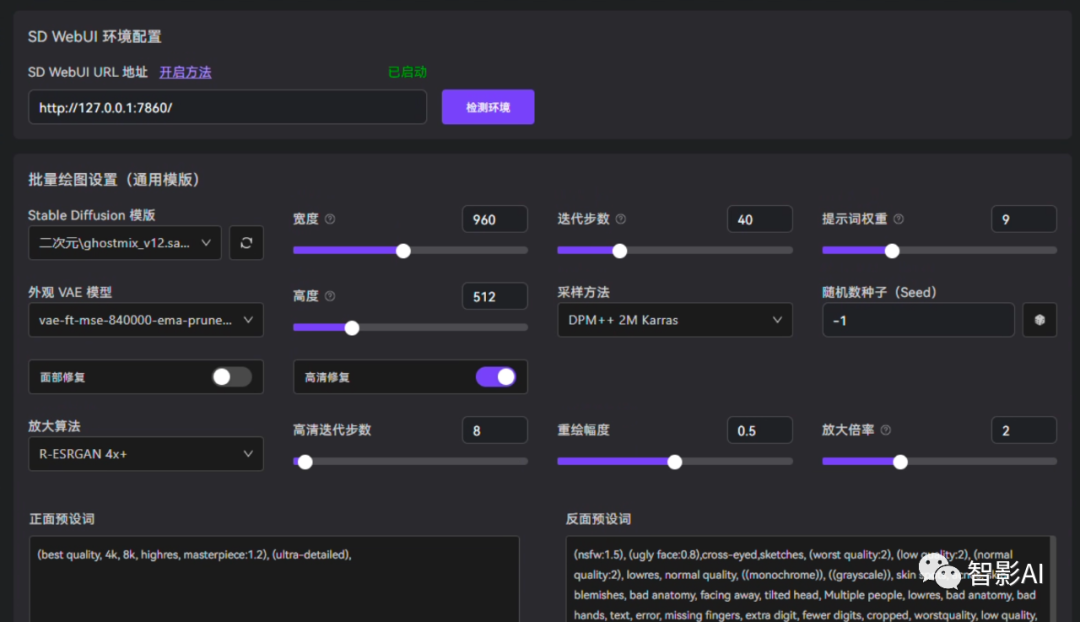The width and height of the screenshot is (1080, 622).
Task: Click the 提示词权重 value field showing 9
Action: tap(1024, 219)
